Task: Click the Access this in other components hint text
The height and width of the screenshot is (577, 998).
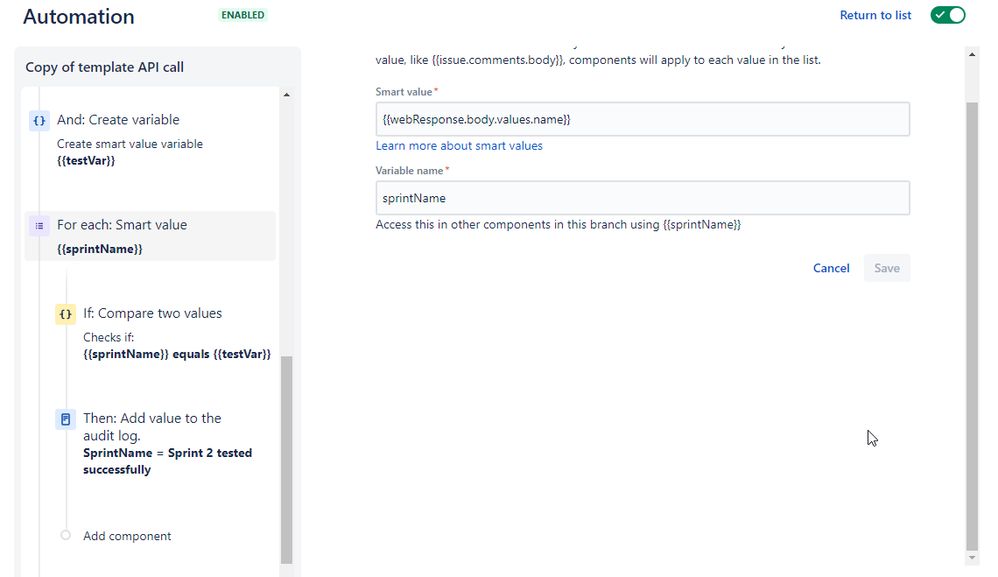Action: [558, 225]
